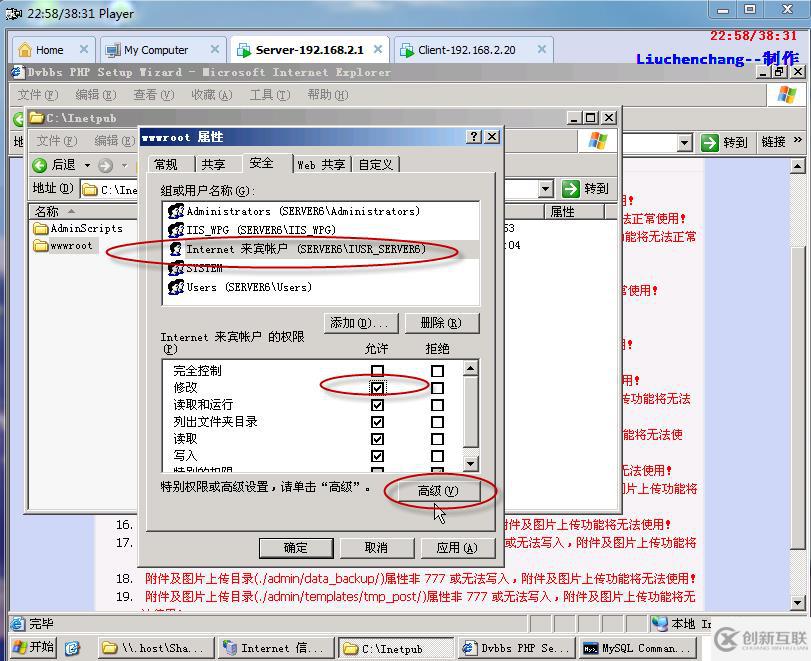Open back history dropdown arrow in Inetpub window
The image size is (811, 661).
coord(87,166)
